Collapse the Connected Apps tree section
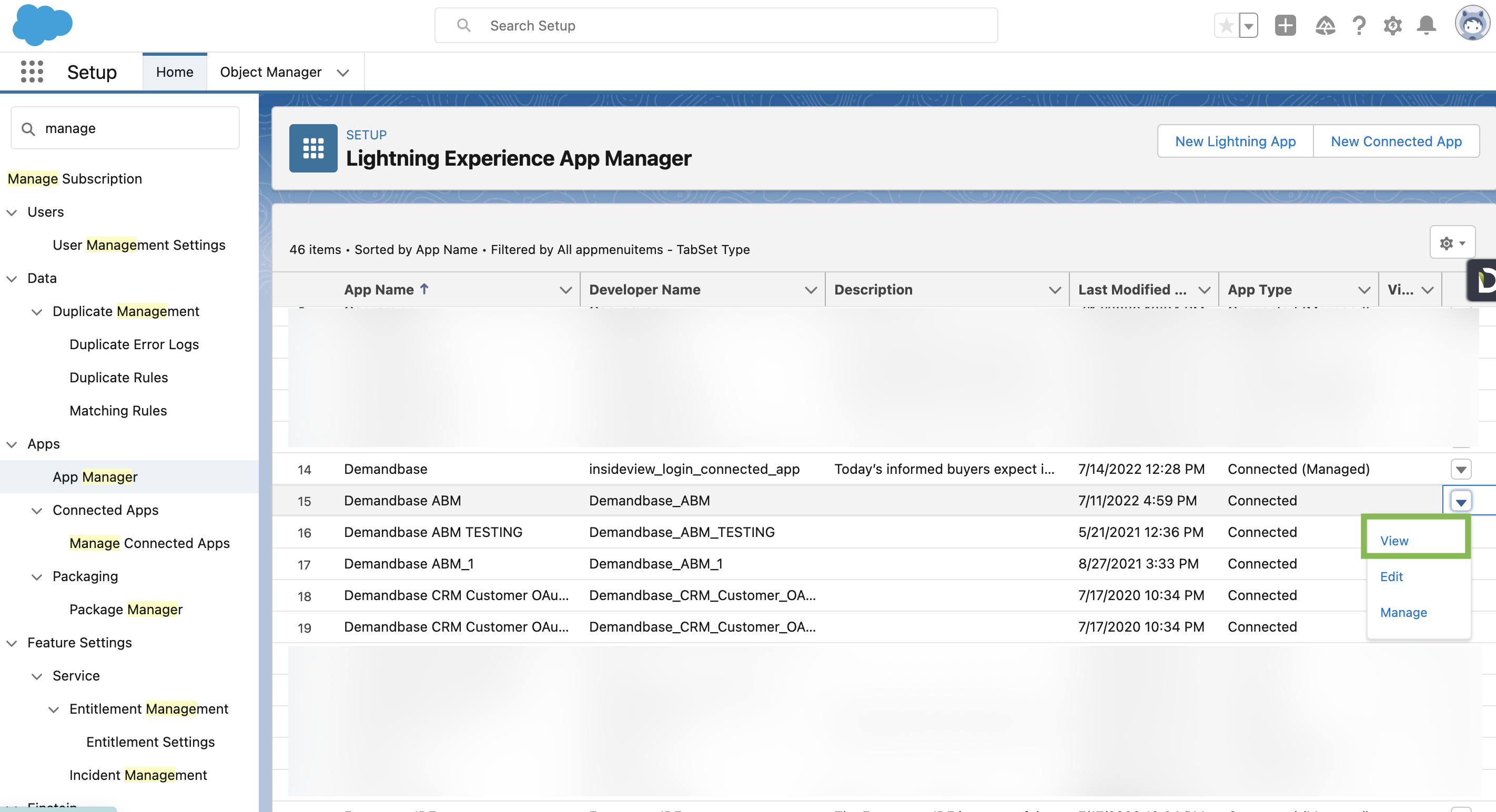Image resolution: width=1496 pixels, height=812 pixels. tap(37, 510)
